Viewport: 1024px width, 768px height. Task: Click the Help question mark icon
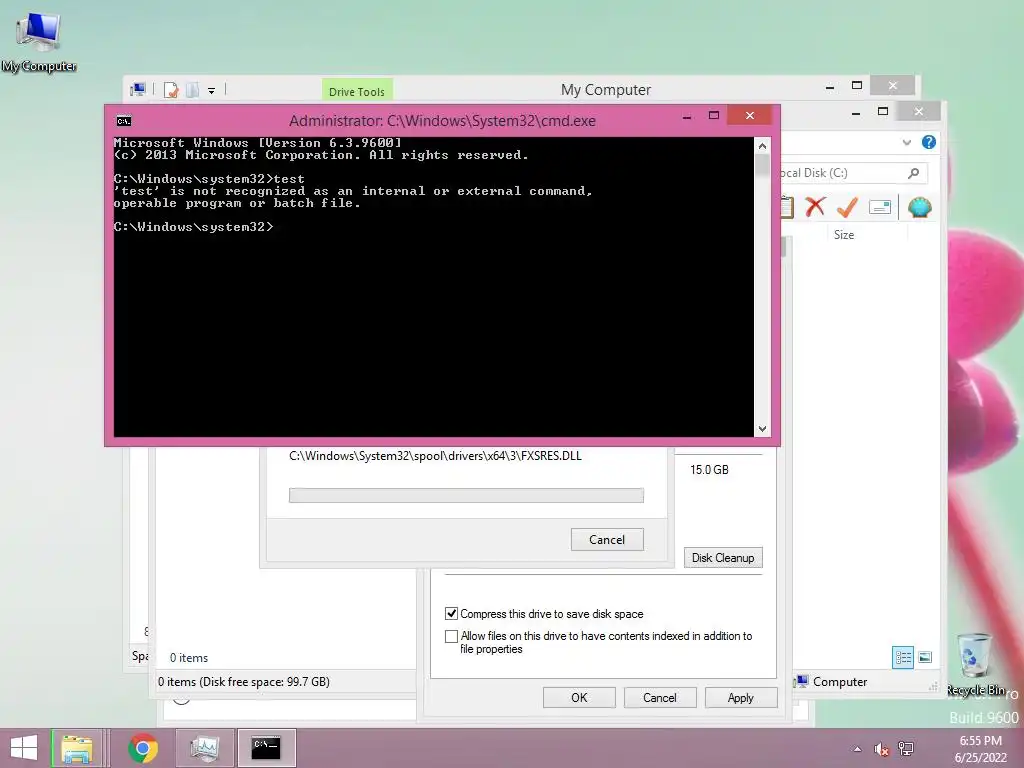click(x=928, y=142)
